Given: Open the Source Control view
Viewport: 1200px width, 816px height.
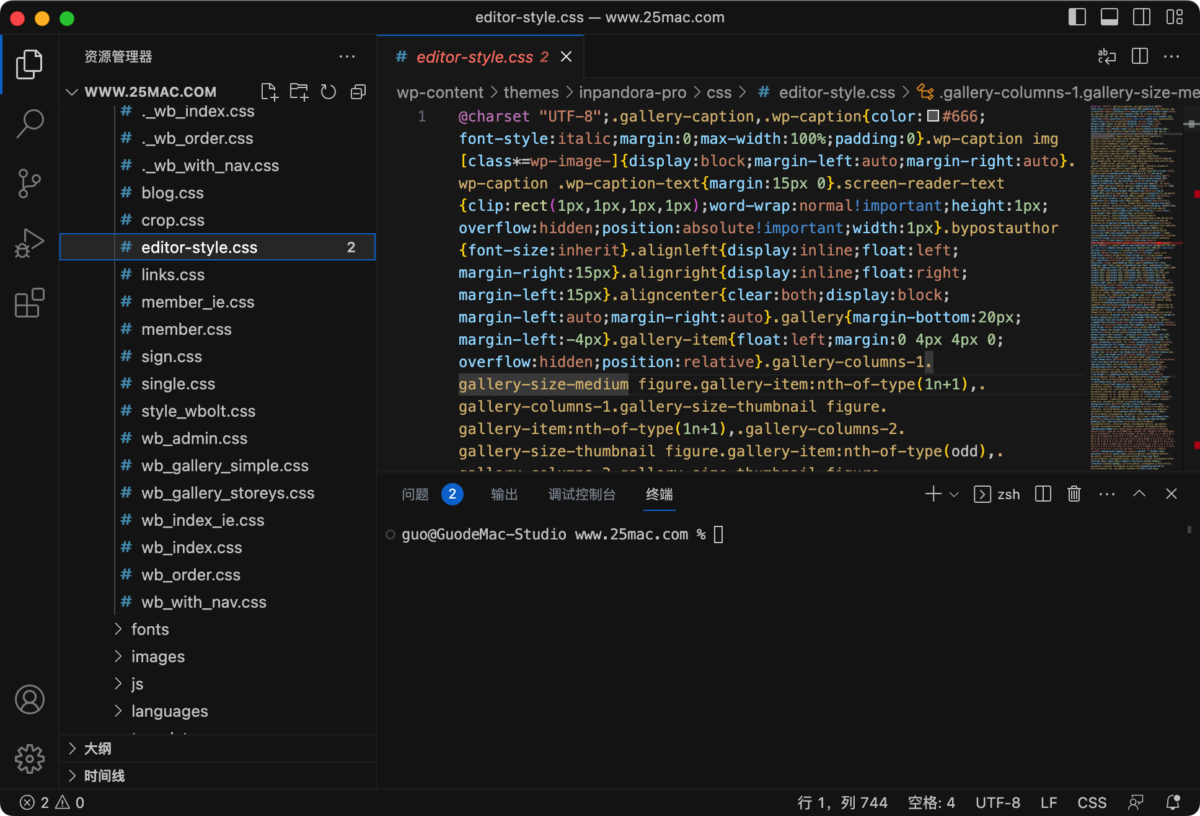Looking at the screenshot, I should (29, 183).
